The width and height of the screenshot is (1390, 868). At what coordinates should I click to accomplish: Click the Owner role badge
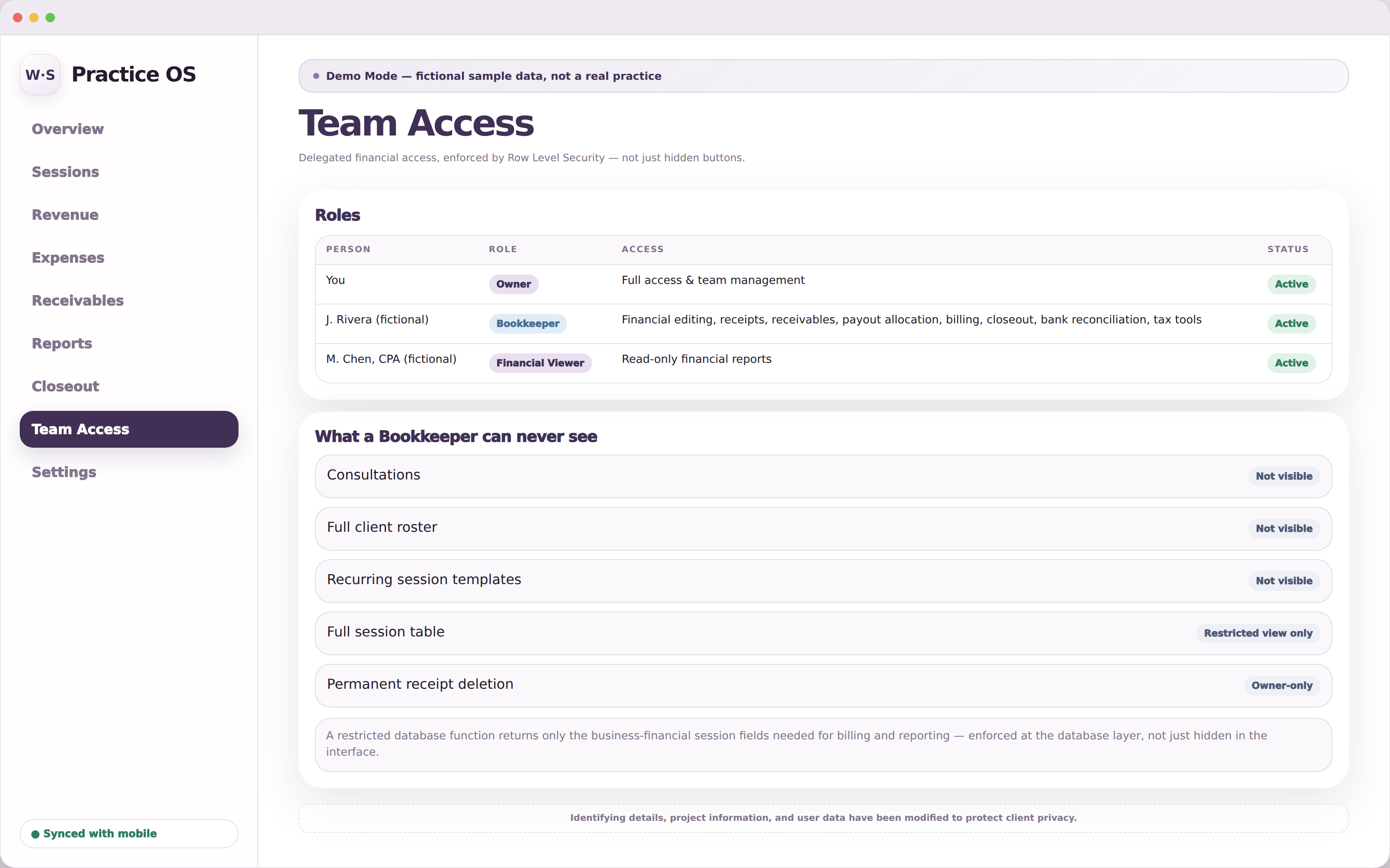pos(513,284)
